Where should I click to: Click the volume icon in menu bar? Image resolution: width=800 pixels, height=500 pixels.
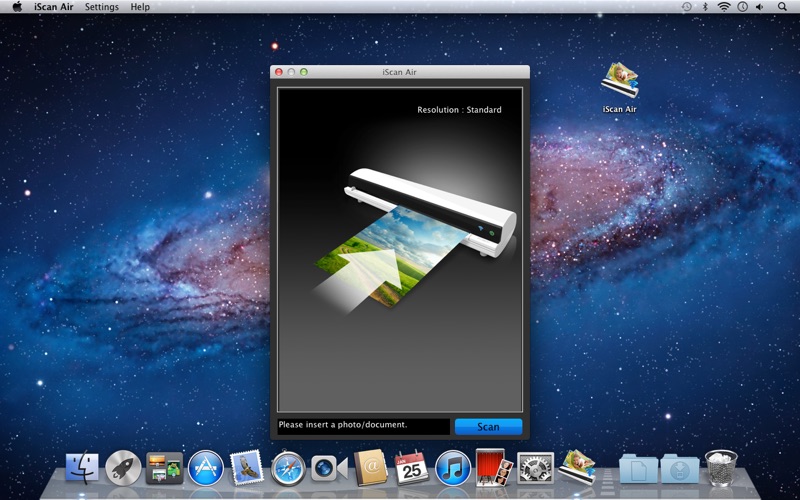coord(761,7)
